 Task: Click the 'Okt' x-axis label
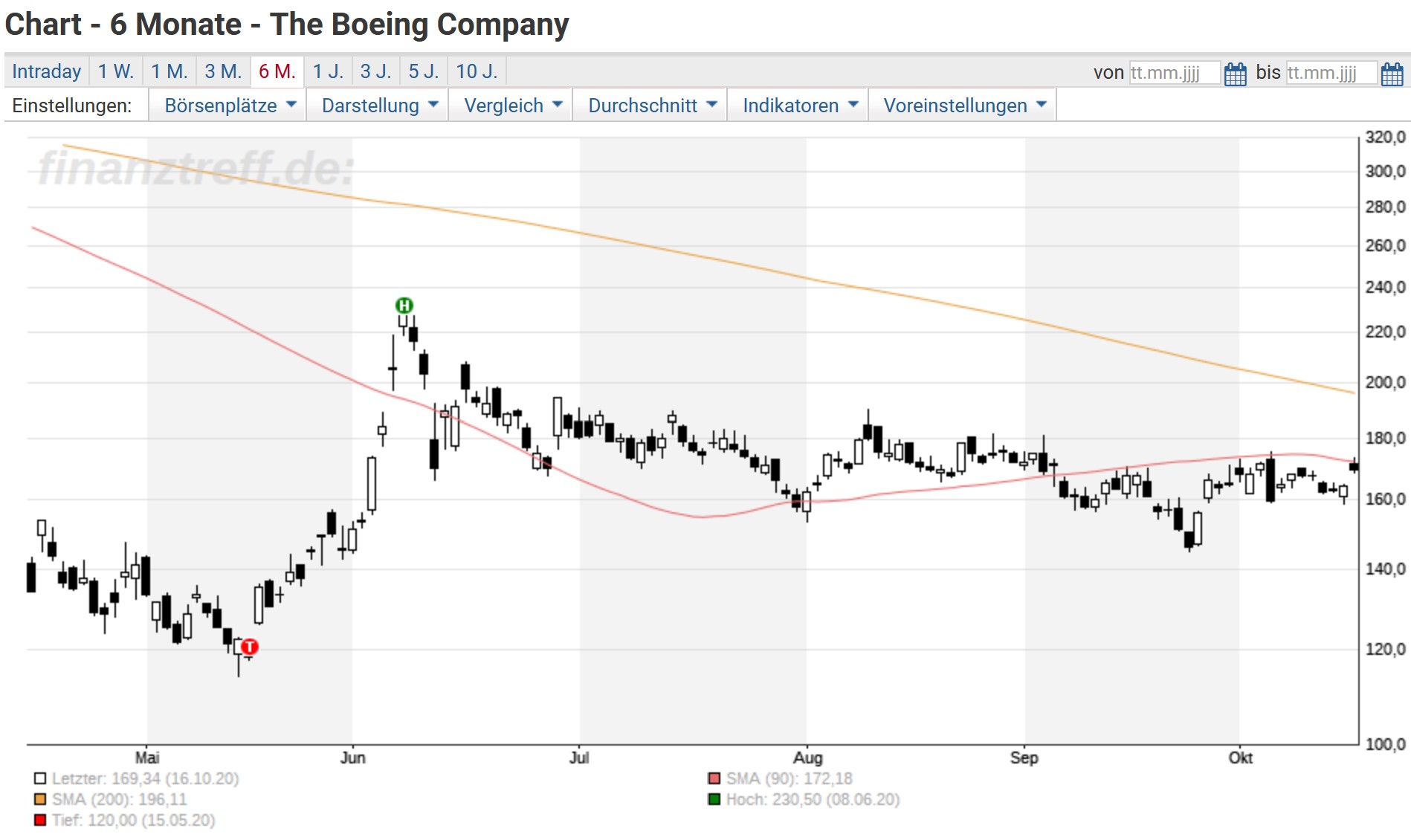click(1241, 757)
